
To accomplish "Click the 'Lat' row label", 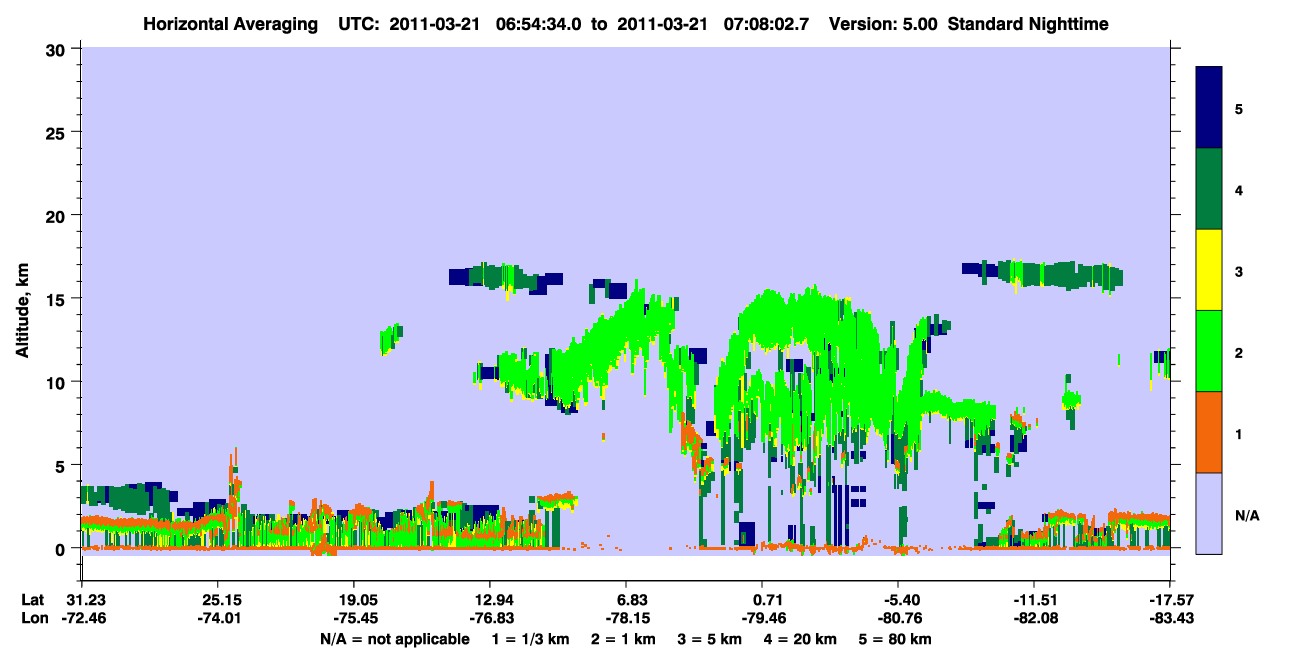I will (33, 600).
